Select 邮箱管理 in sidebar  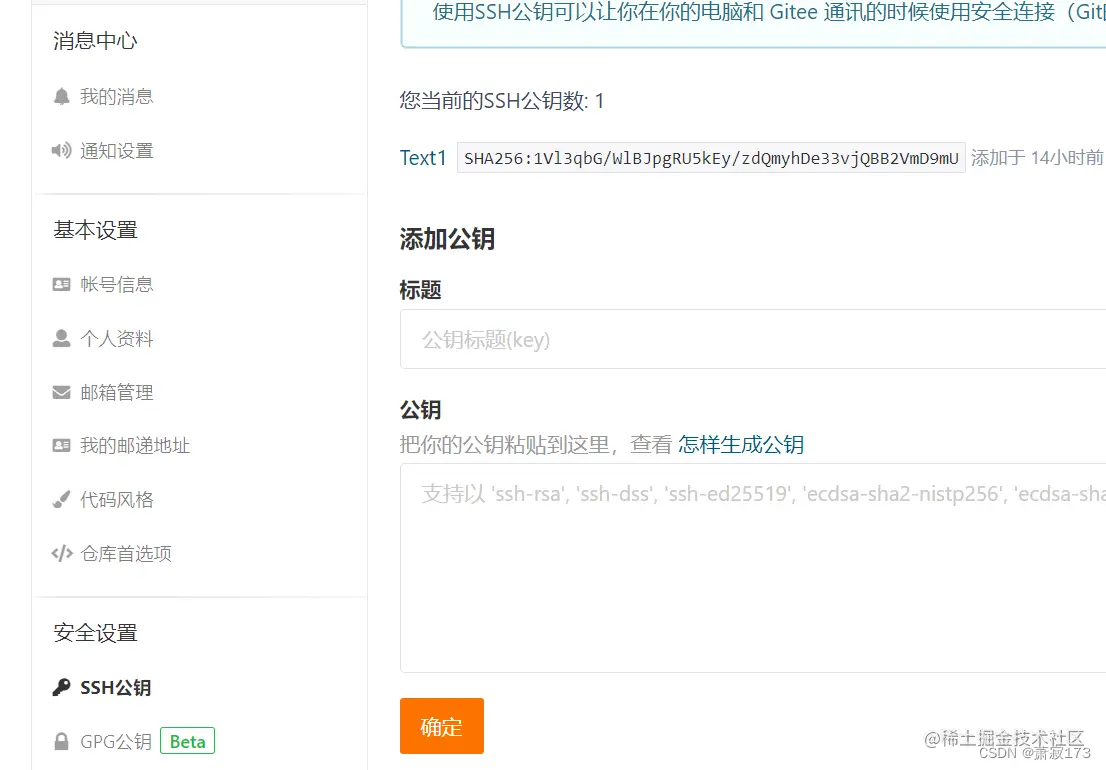116,392
